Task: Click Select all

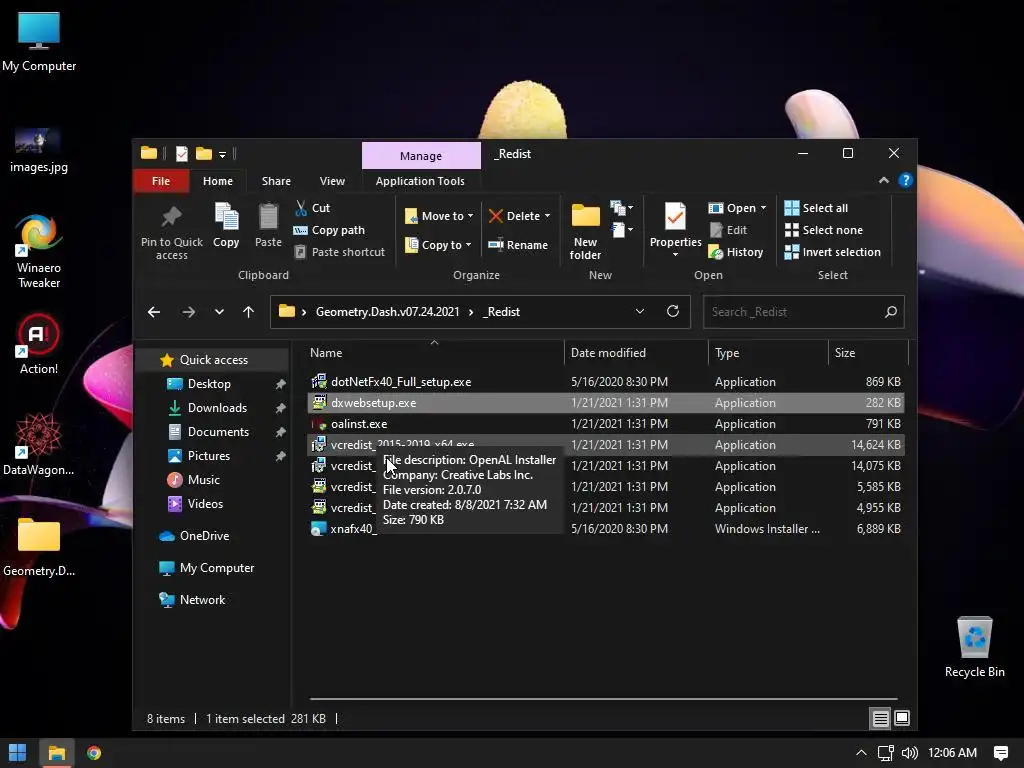Action: [816, 208]
